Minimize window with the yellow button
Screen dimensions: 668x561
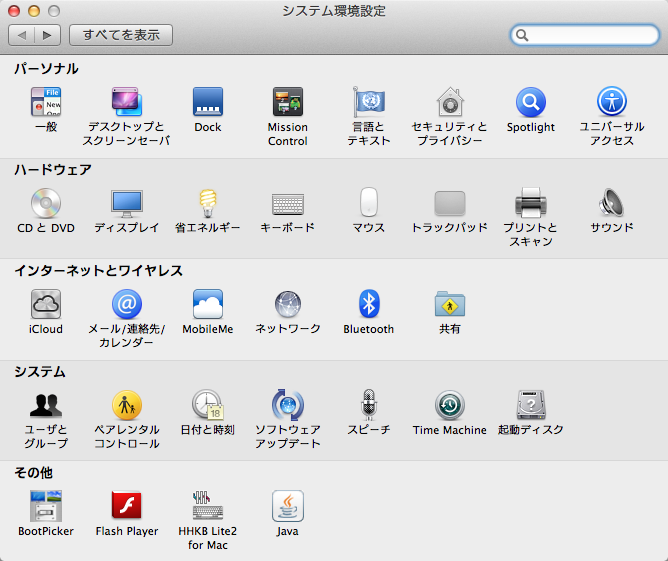[x=34, y=11]
